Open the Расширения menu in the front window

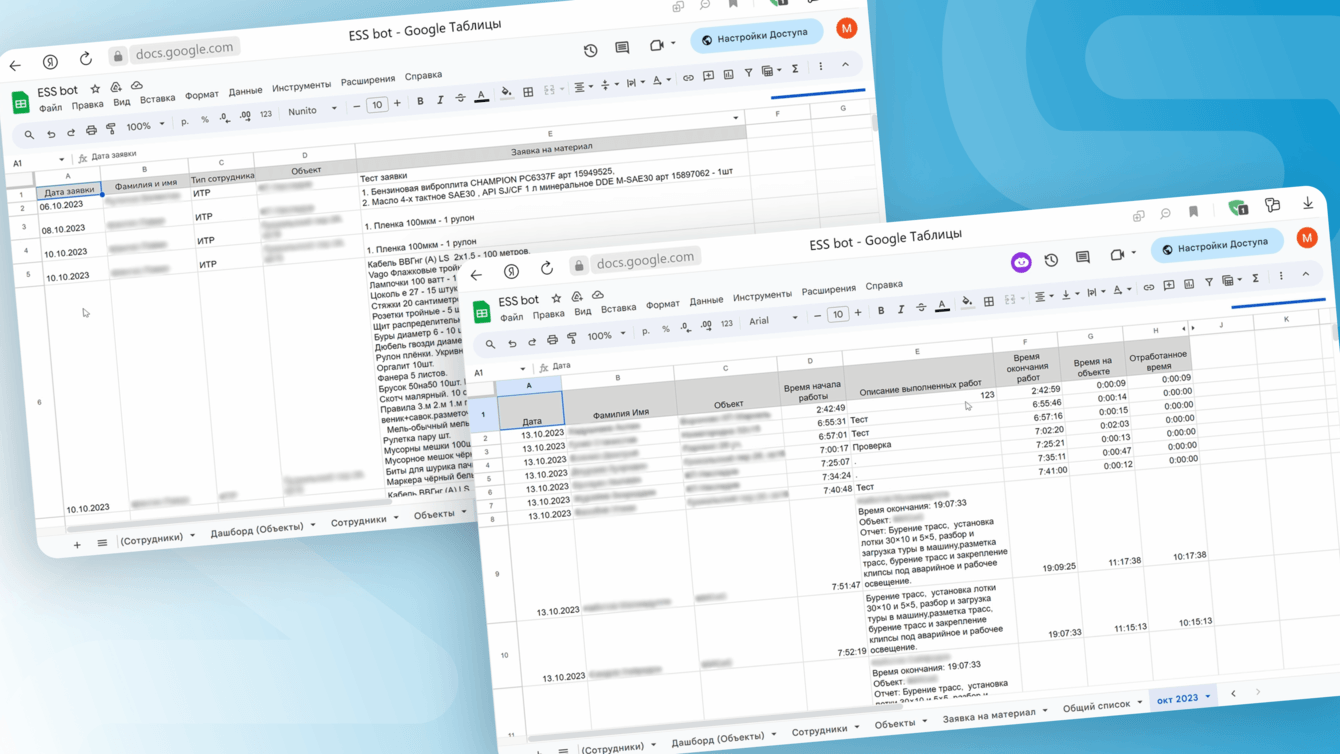coord(829,290)
